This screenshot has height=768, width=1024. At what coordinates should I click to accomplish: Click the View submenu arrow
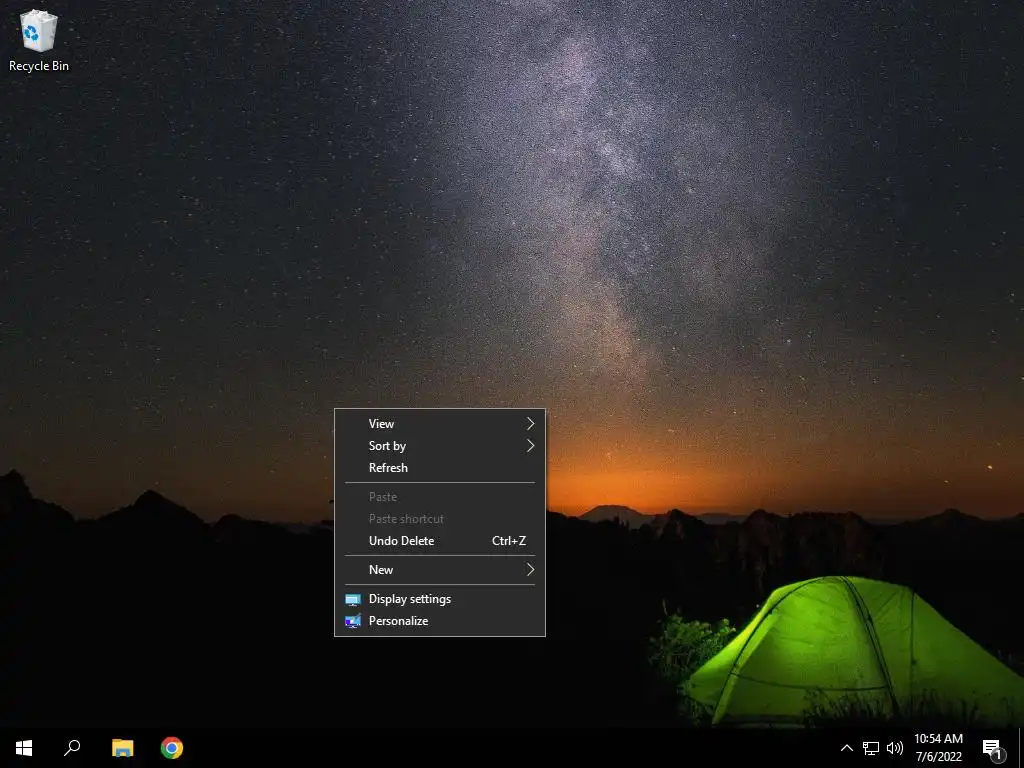(530, 424)
